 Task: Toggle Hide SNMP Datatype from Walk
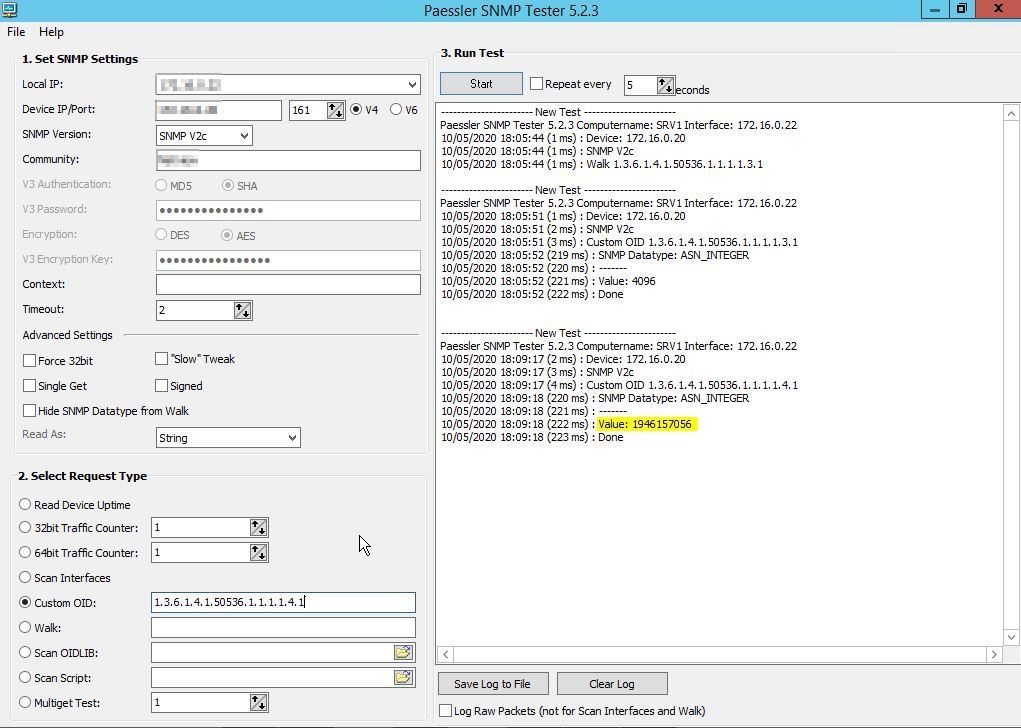(x=29, y=411)
